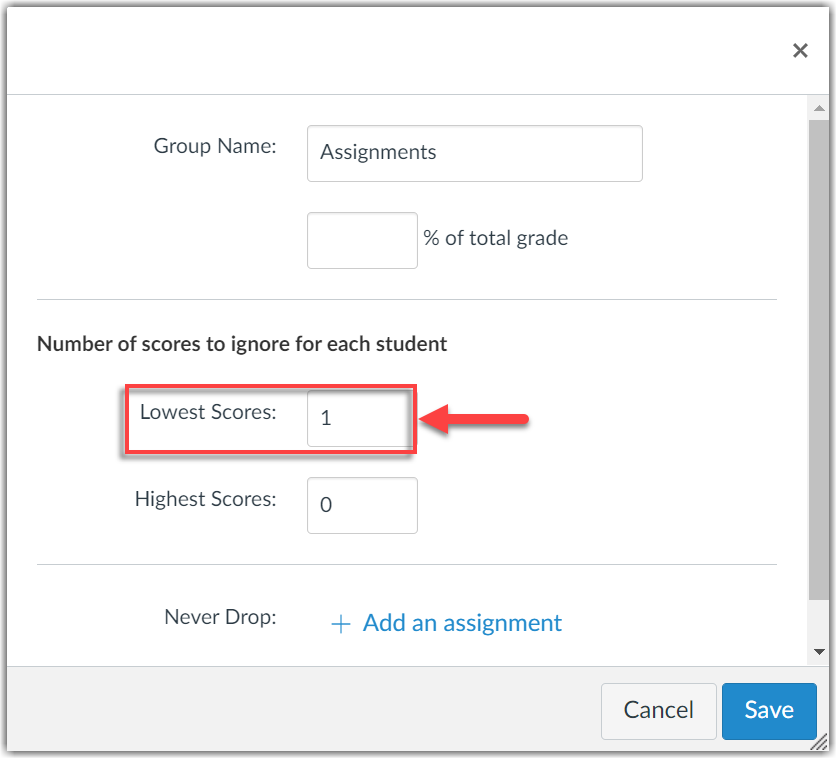The width and height of the screenshot is (837, 759).
Task: Click the resize grip at dialog corner
Action: tap(820, 741)
